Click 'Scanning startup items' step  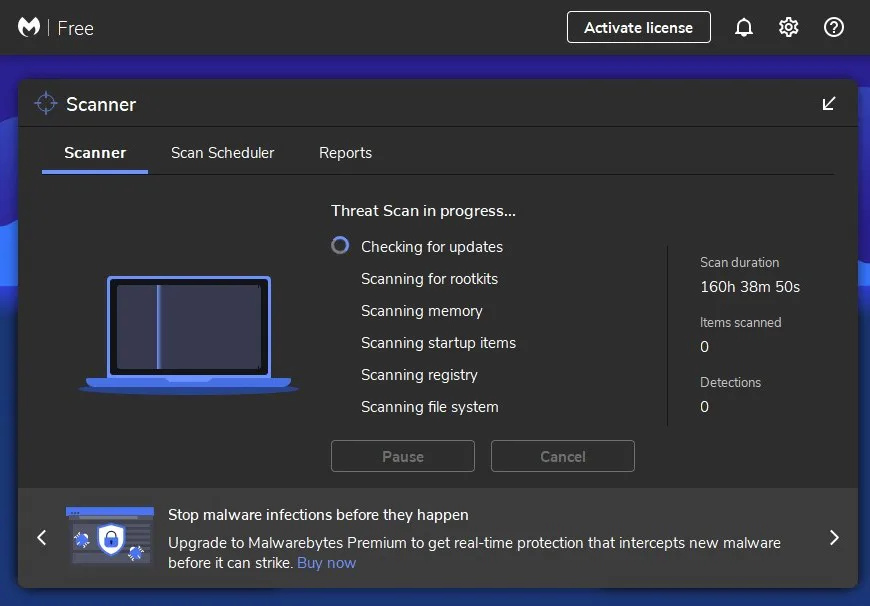(438, 343)
